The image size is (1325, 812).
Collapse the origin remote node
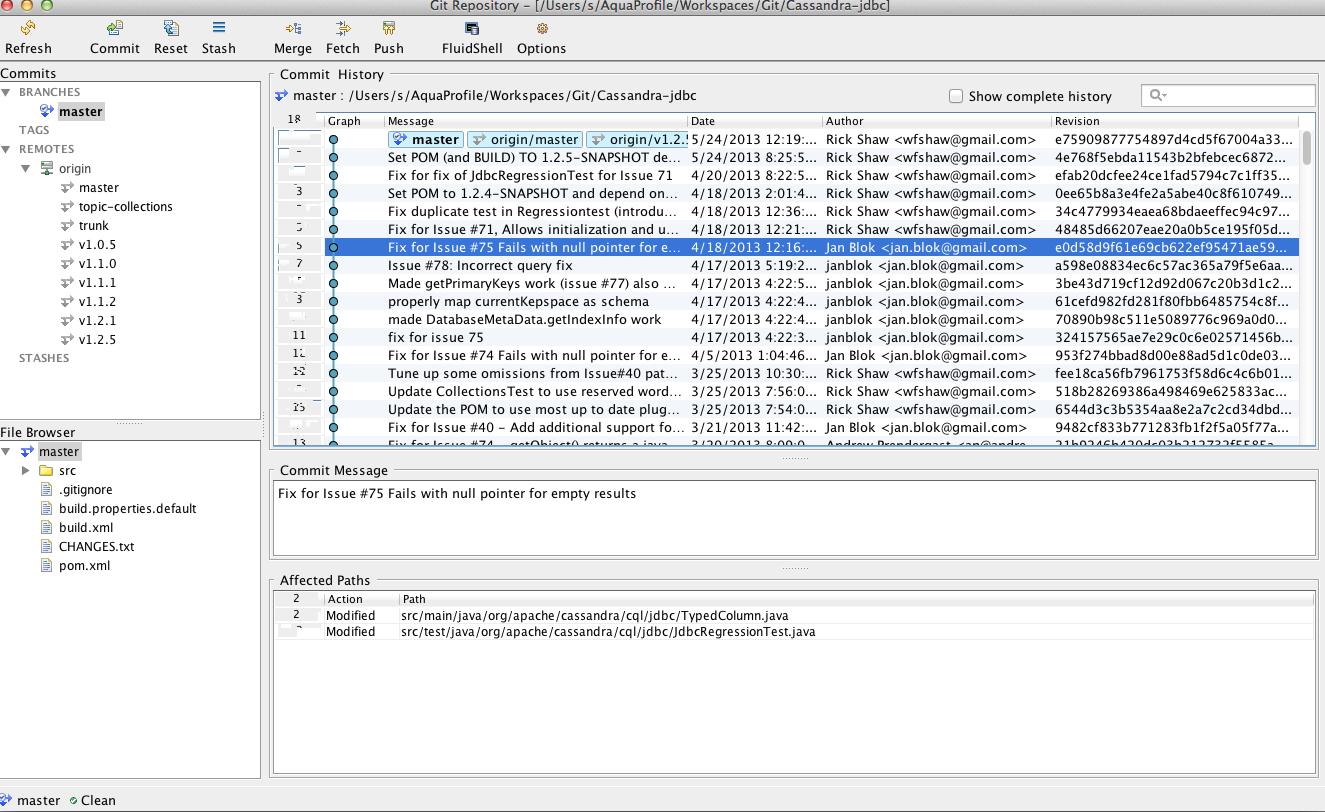tap(26, 169)
